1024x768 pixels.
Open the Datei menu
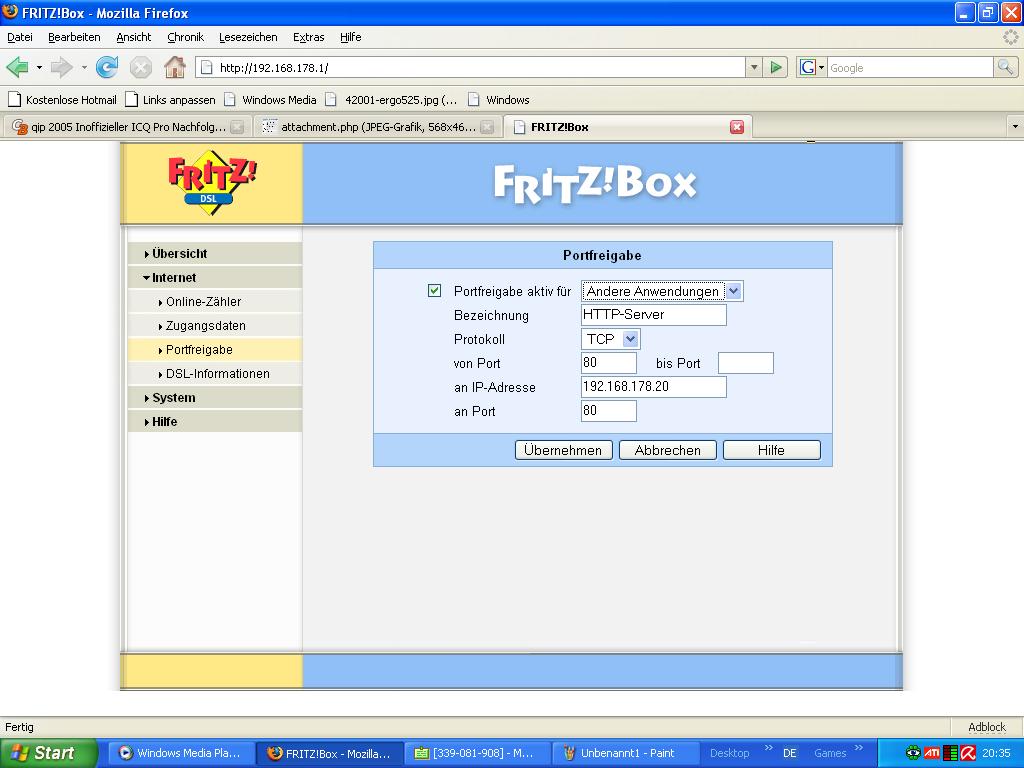(x=20, y=37)
